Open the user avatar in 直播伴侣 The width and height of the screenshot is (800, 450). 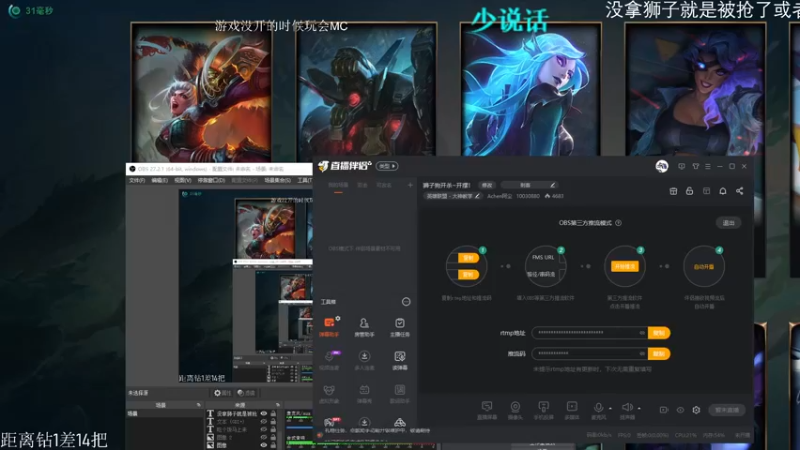point(662,166)
